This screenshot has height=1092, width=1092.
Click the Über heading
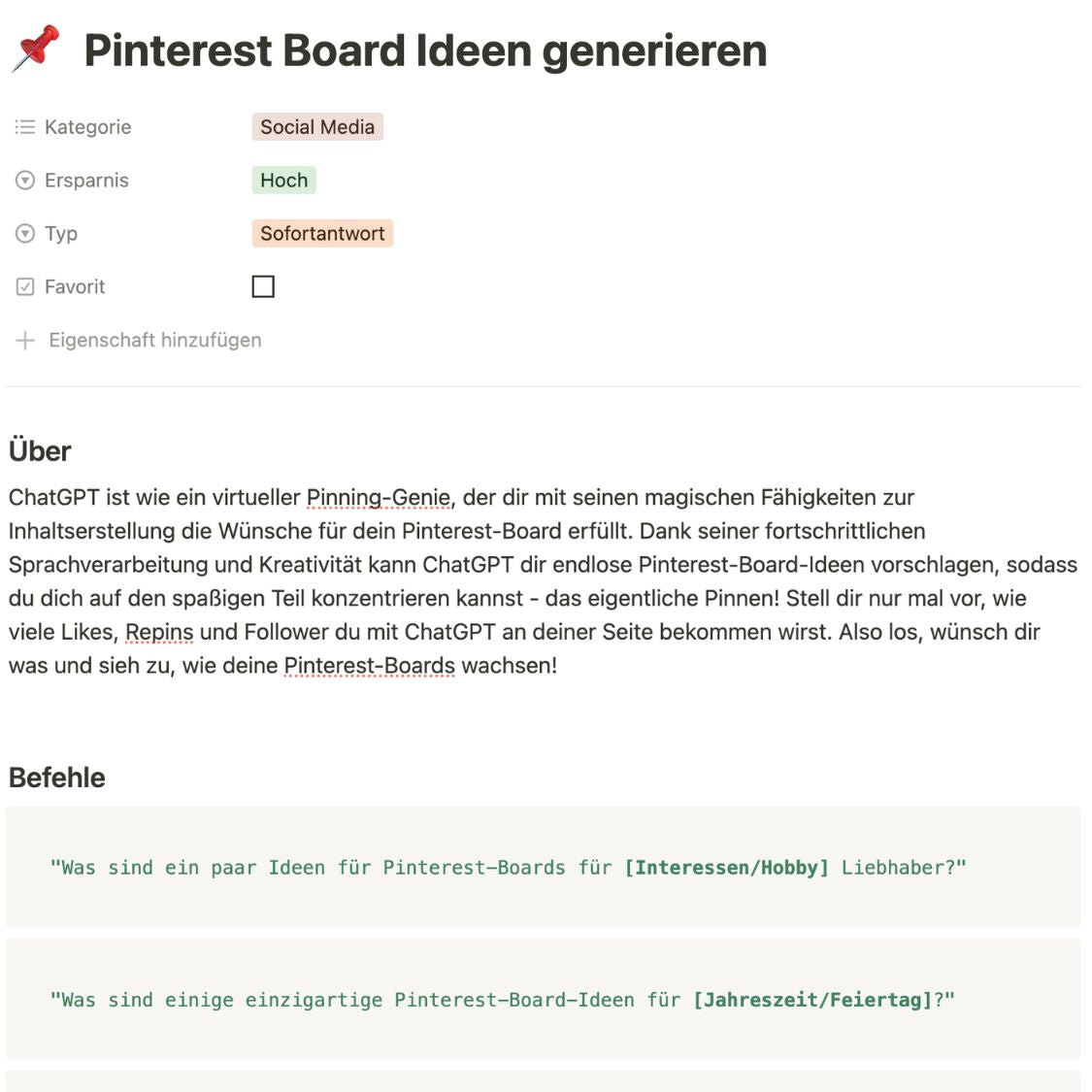[x=40, y=451]
